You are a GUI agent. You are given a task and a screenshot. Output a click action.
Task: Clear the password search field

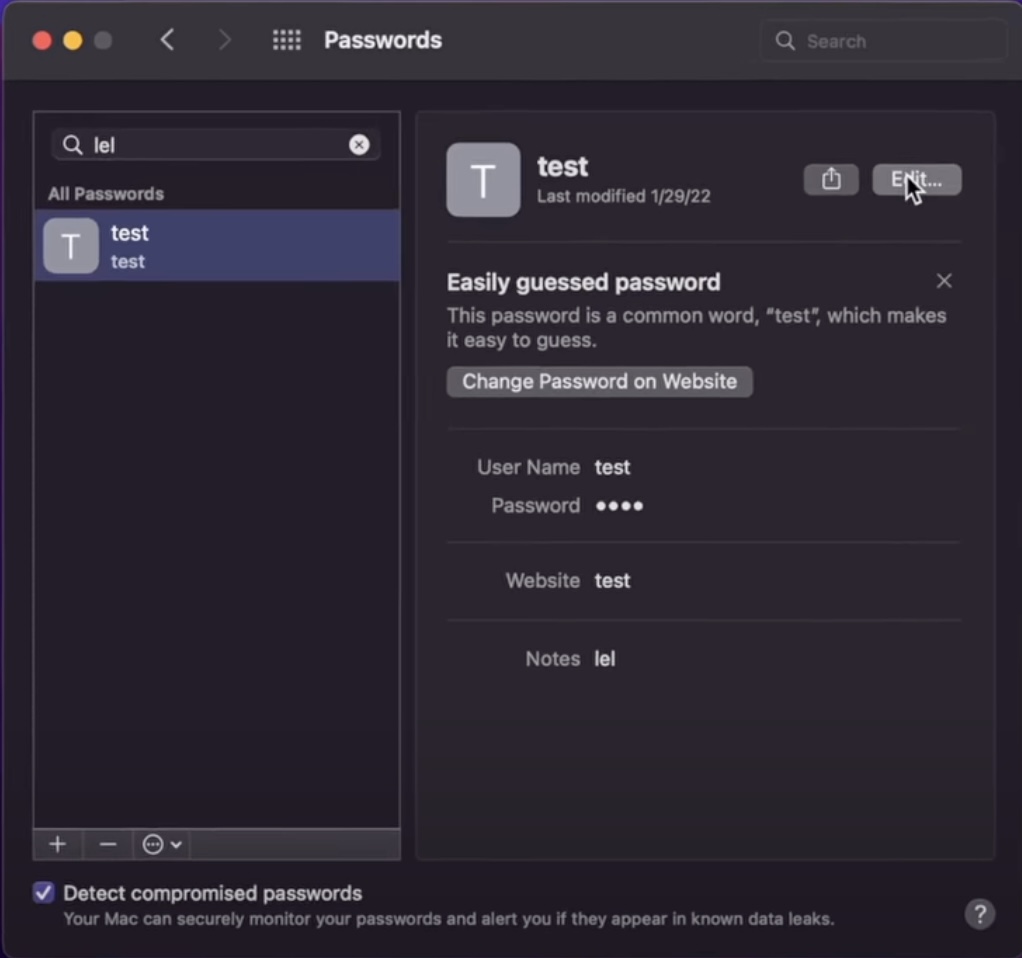pos(359,145)
